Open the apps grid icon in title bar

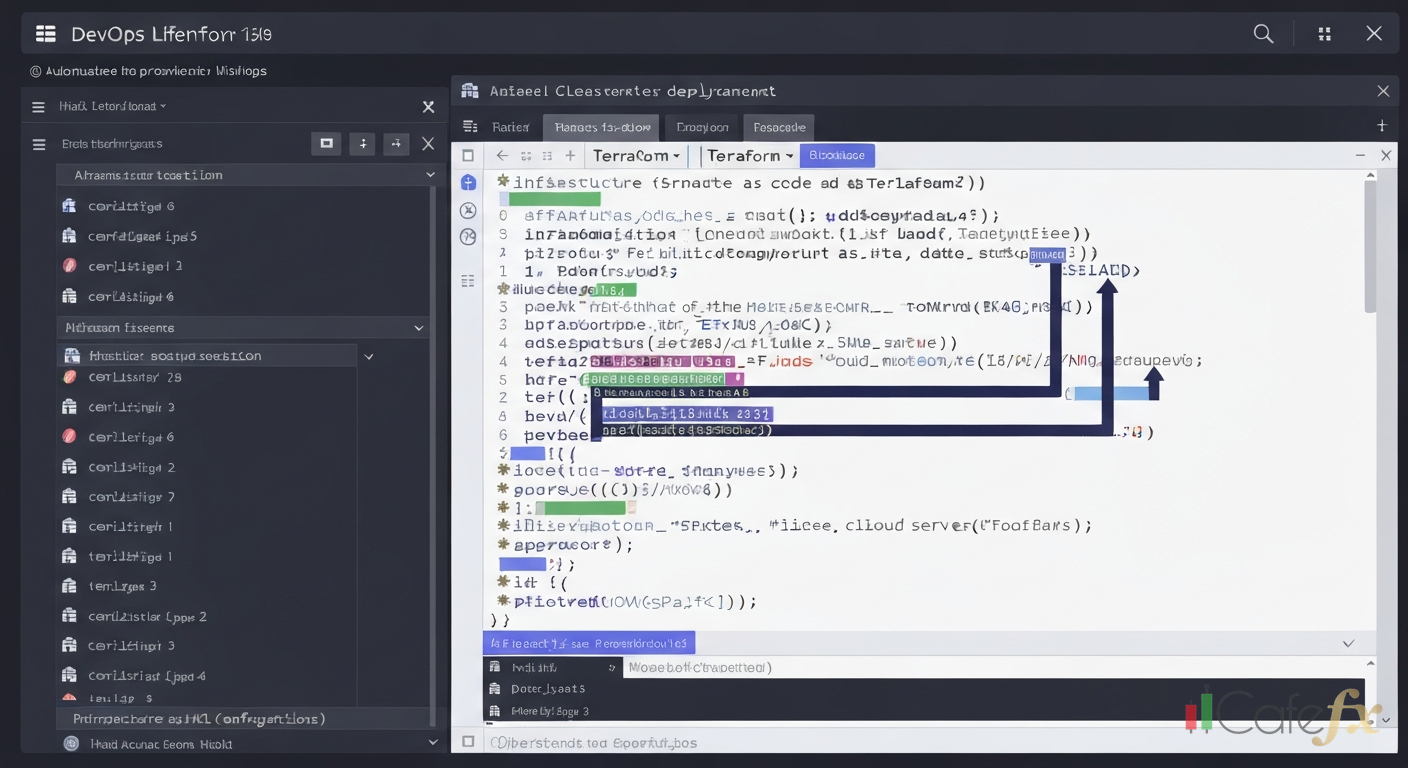coord(1324,33)
